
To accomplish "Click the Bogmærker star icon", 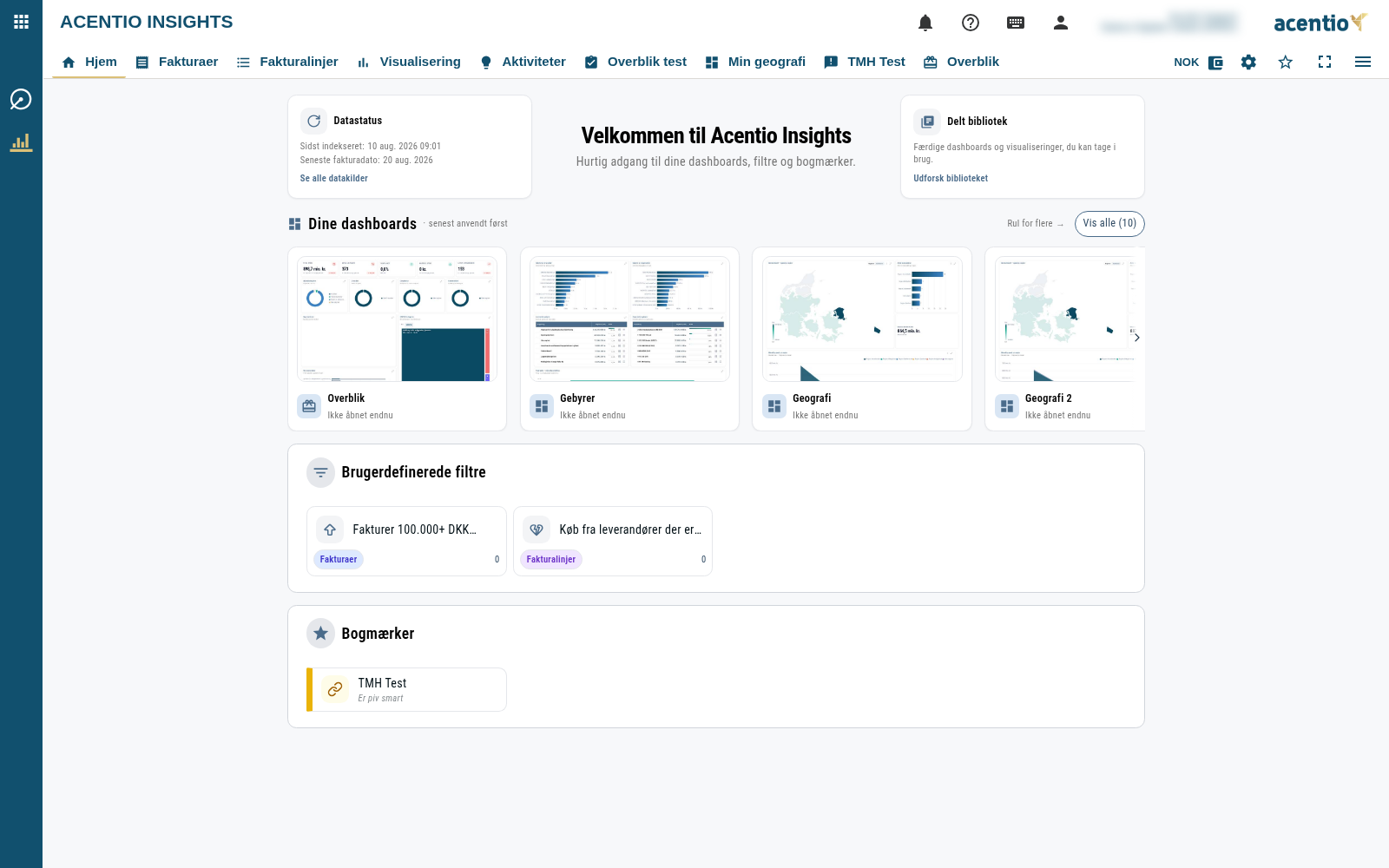I will [320, 634].
